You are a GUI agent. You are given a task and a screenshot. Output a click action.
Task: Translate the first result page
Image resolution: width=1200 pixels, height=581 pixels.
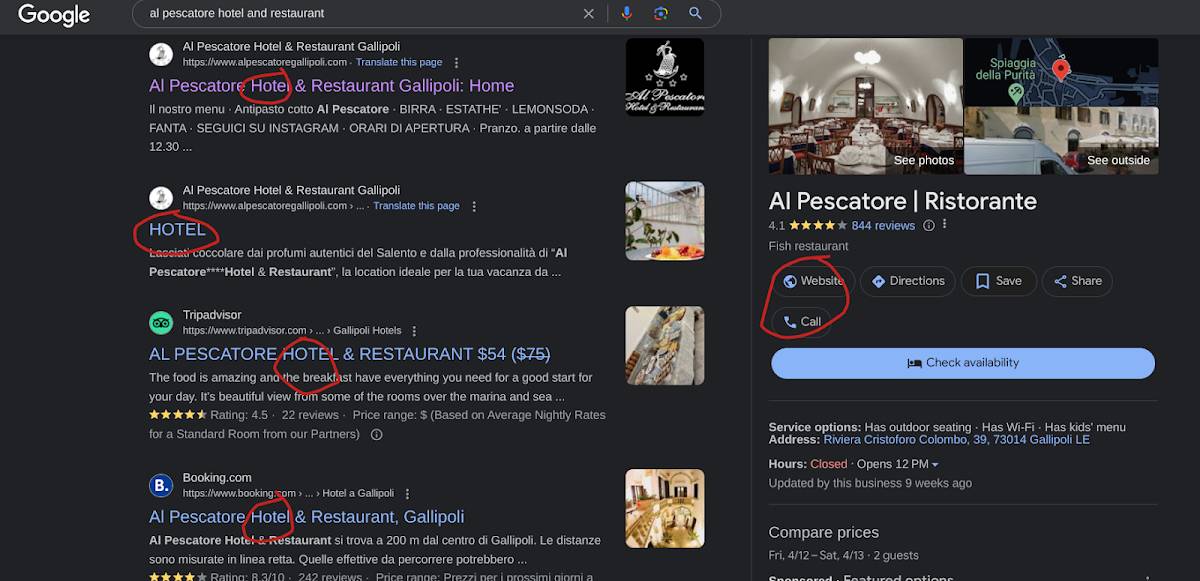(399, 63)
